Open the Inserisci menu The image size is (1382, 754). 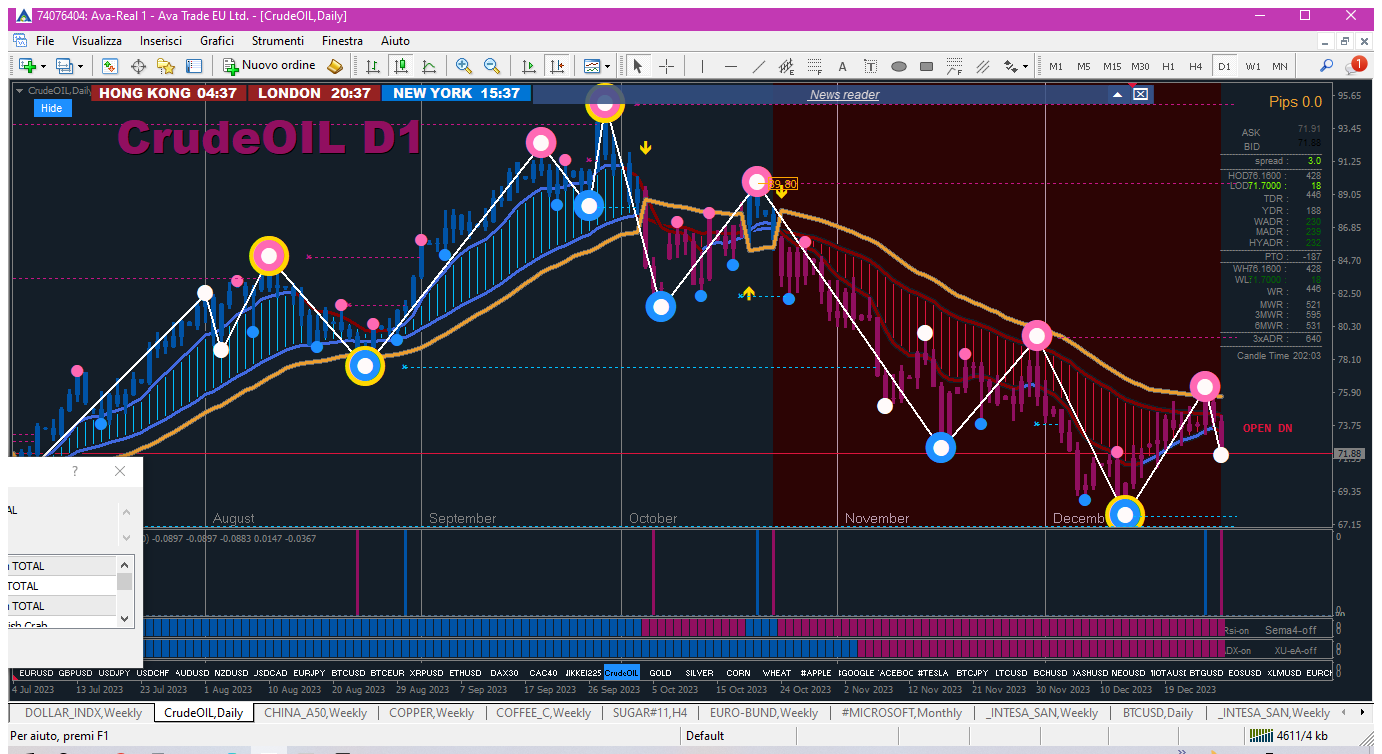(161, 41)
